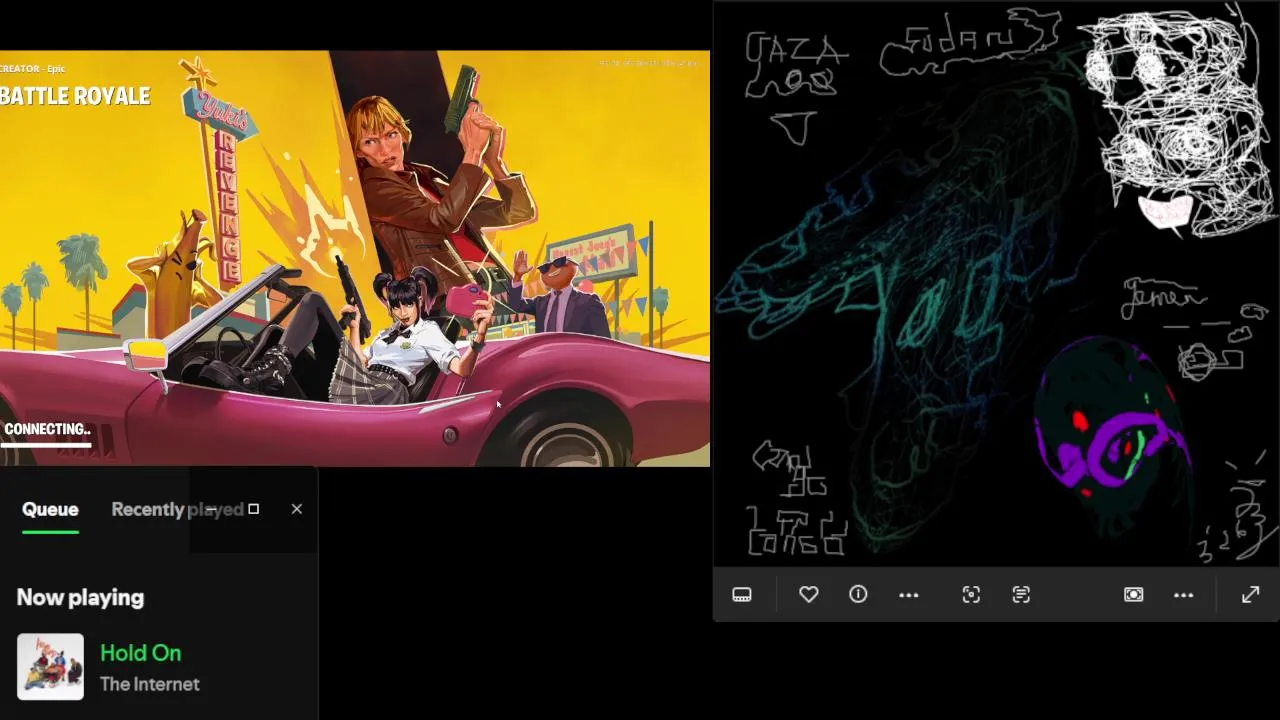
Task: Click the Hold On album cover thumbnail
Action: [x=50, y=667]
